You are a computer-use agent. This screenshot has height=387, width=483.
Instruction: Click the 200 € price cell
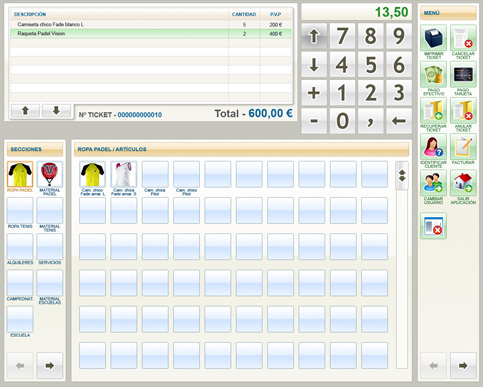pos(276,25)
